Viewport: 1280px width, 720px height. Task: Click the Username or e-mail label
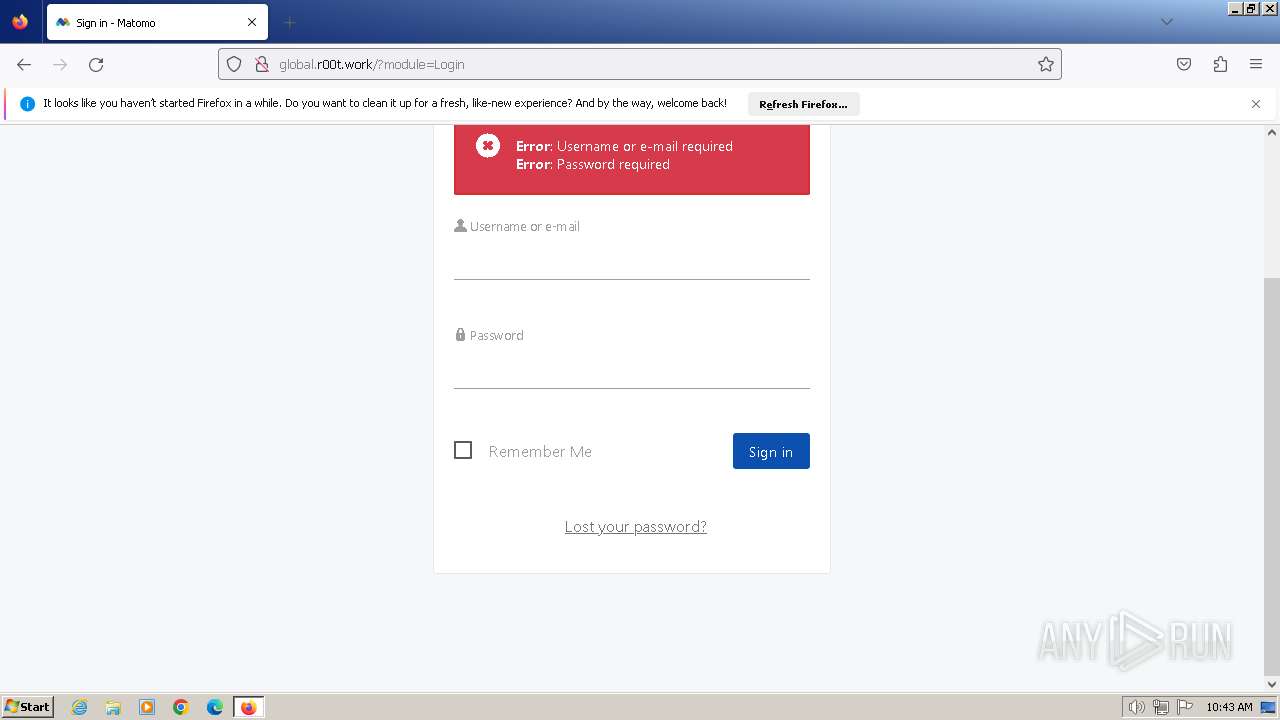pyautogui.click(x=524, y=226)
